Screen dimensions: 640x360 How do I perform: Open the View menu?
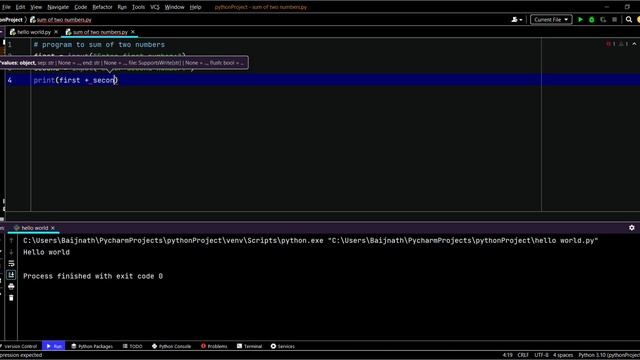point(36,7)
